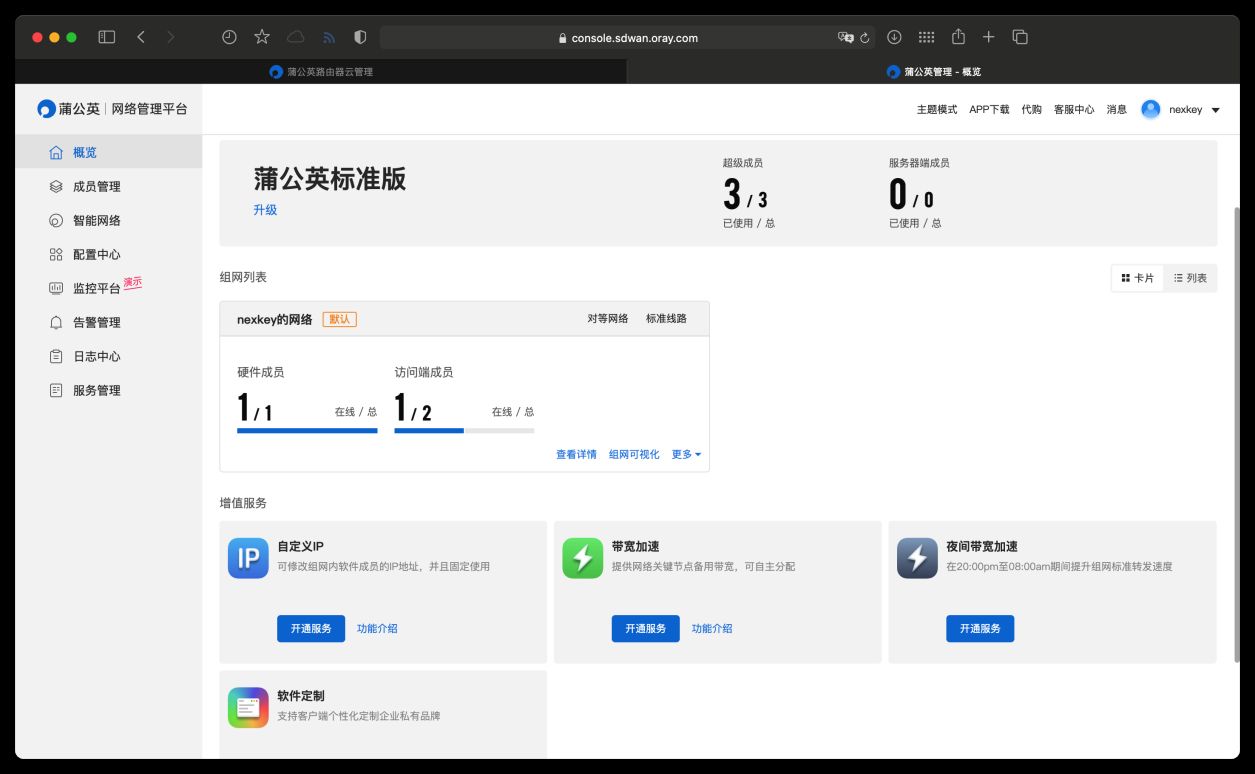Open 组网可视化 link
1255x774 pixels.
[x=634, y=455]
